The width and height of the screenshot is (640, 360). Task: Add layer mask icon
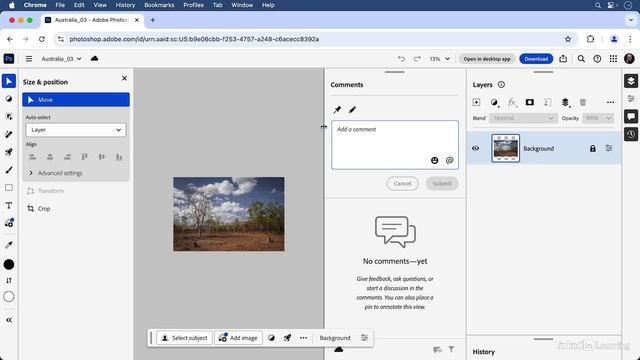pyautogui.click(x=530, y=102)
